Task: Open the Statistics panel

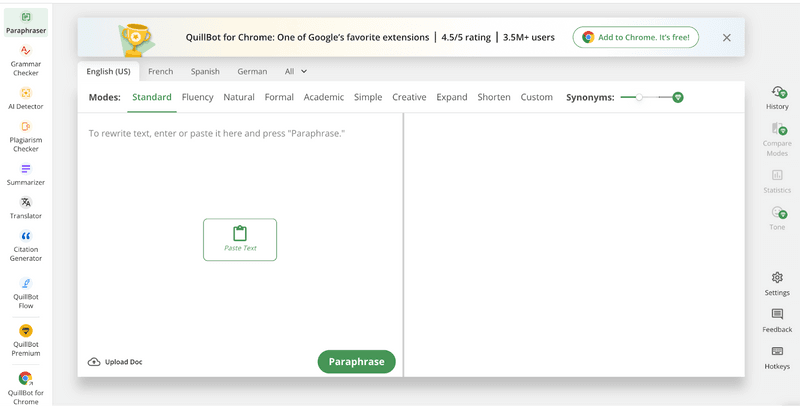Action: 777,181
